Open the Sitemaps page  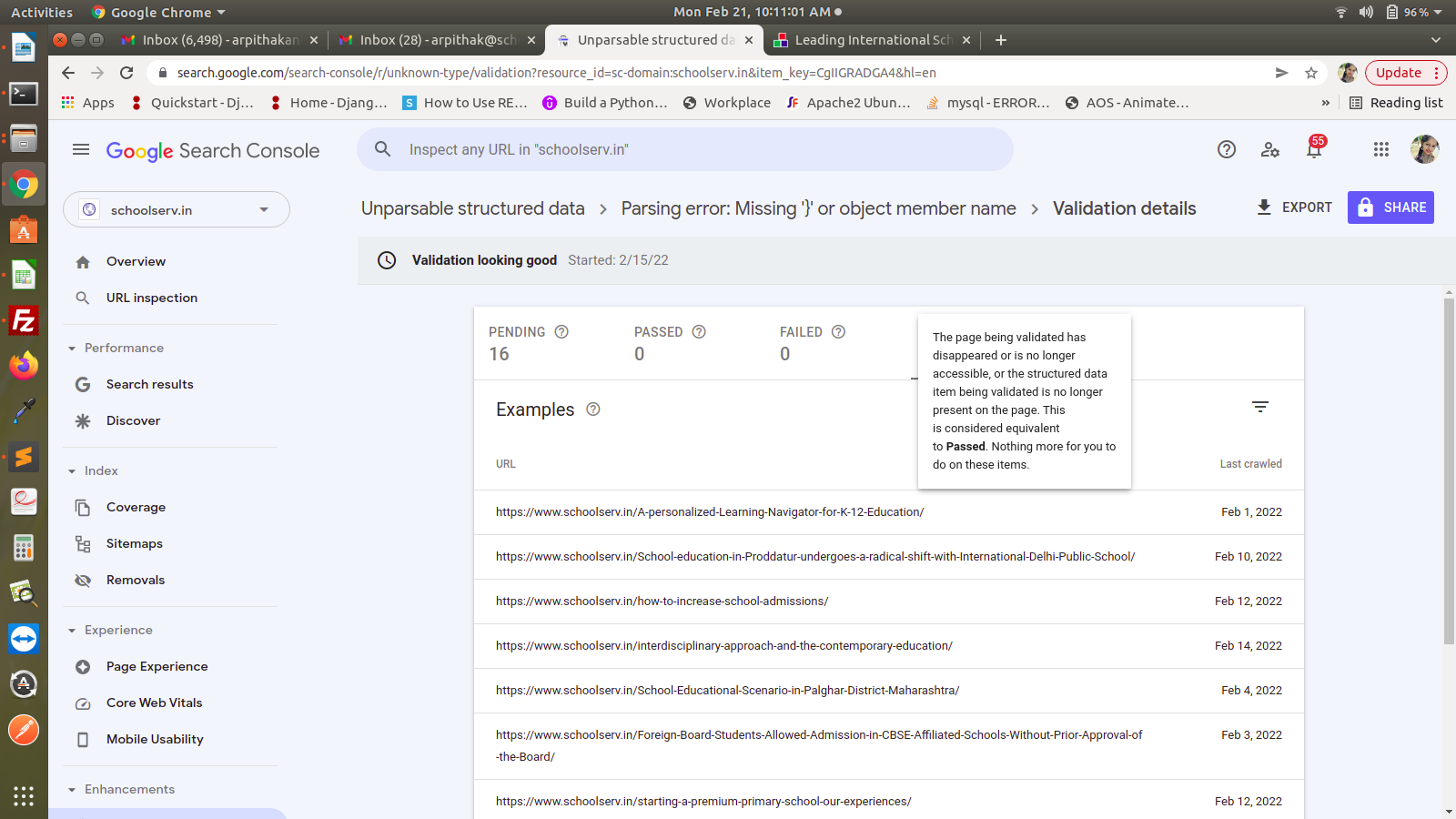[x=135, y=544]
